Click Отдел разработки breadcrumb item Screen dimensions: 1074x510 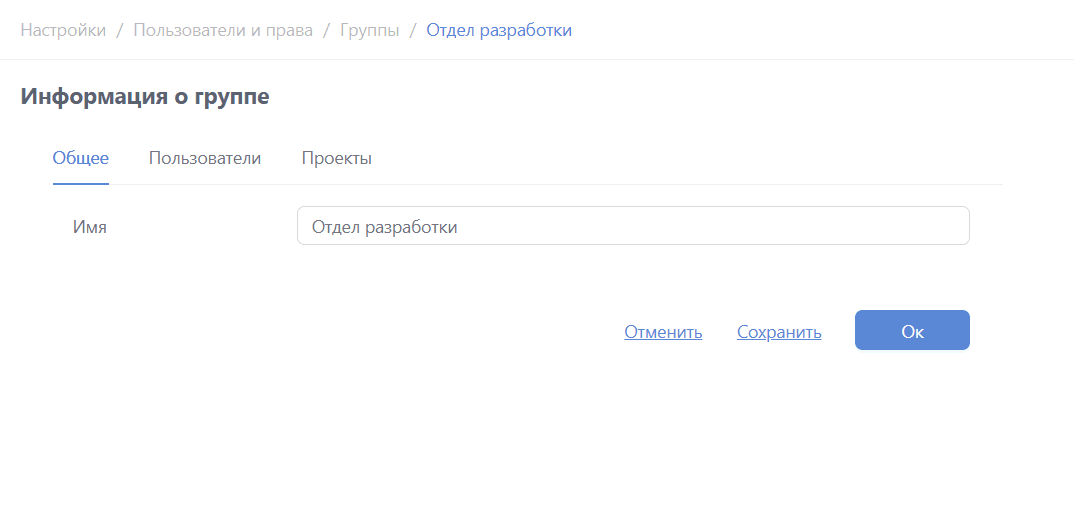pyautogui.click(x=499, y=30)
